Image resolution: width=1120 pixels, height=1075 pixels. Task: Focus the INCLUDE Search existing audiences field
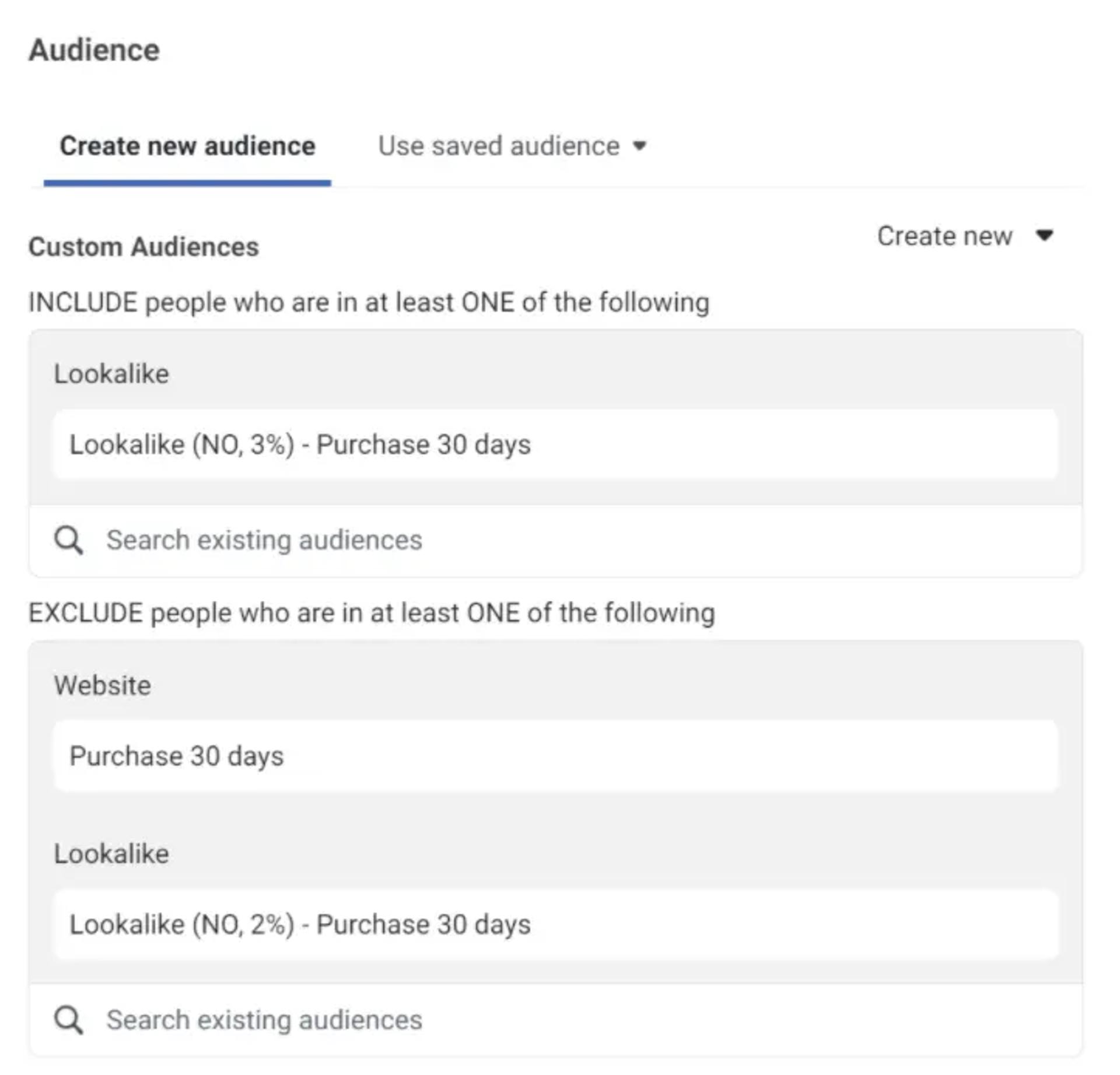[555, 540]
